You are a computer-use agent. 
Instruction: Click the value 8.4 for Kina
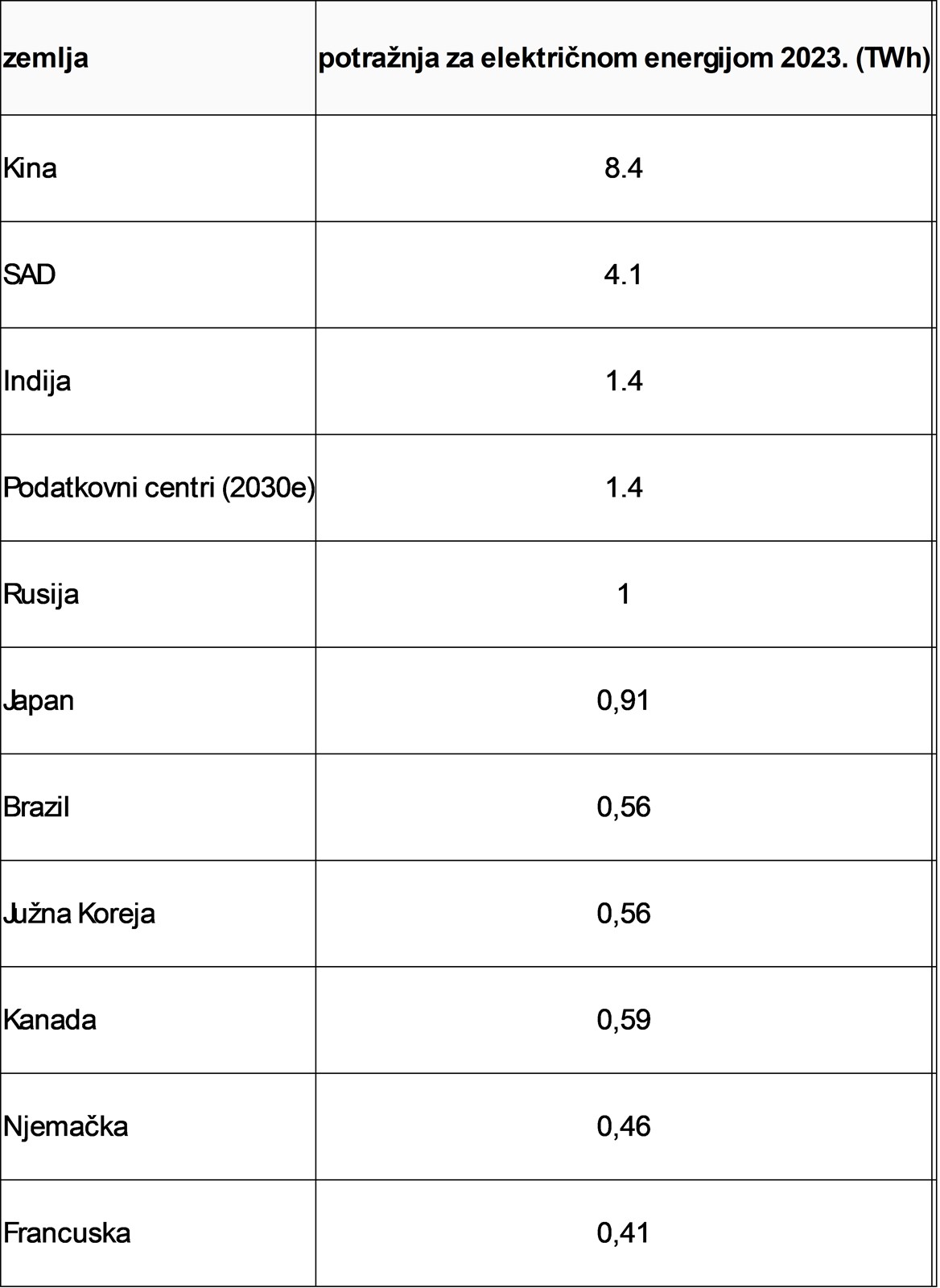(x=624, y=168)
